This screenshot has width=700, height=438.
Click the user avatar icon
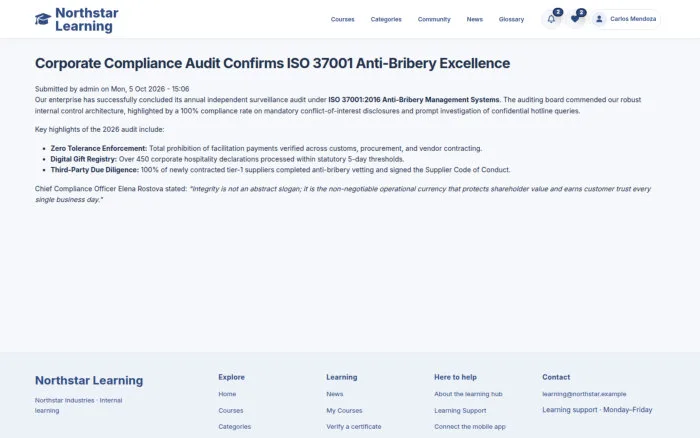(599, 19)
